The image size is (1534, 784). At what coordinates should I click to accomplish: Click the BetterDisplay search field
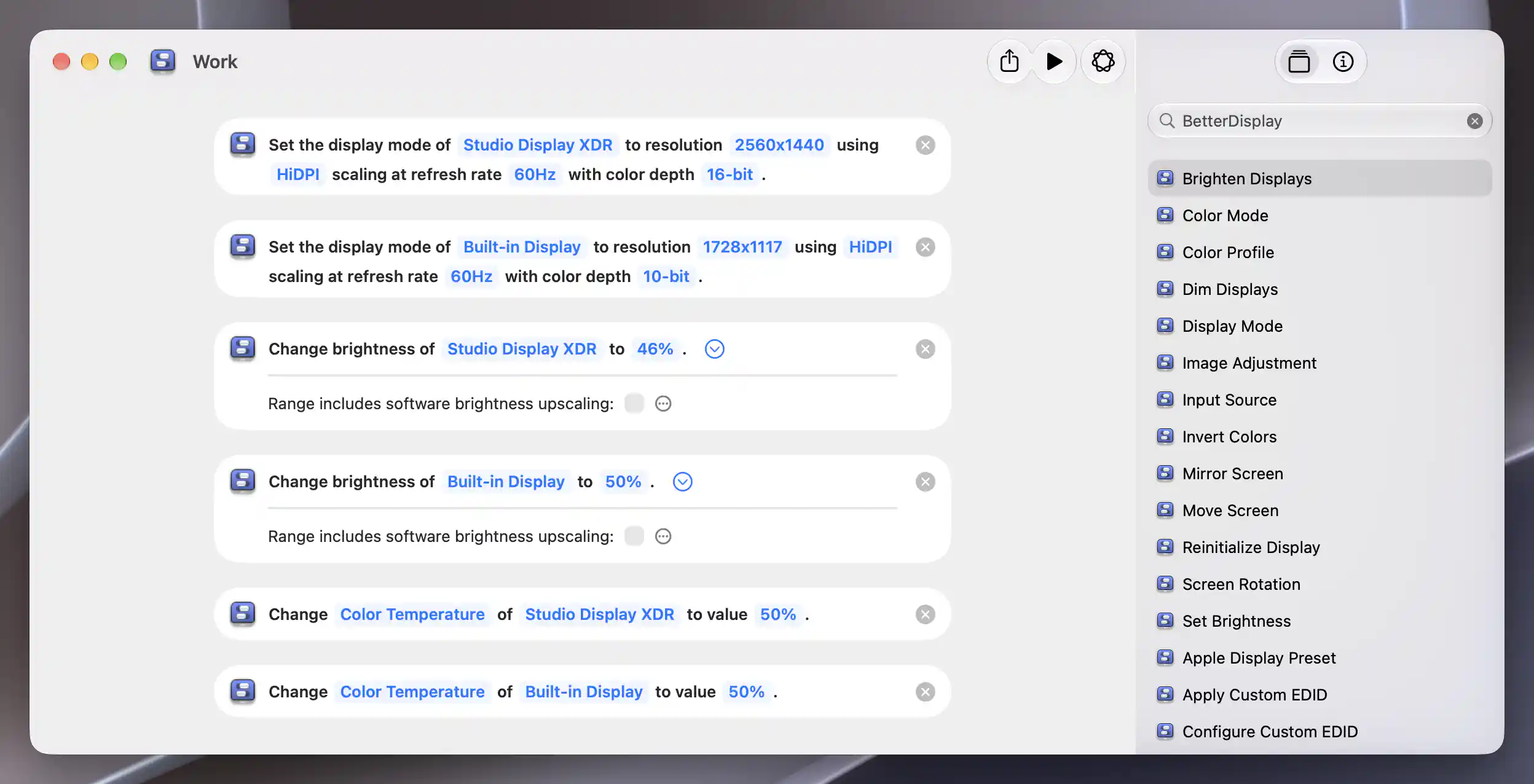pyautogui.click(x=1320, y=121)
